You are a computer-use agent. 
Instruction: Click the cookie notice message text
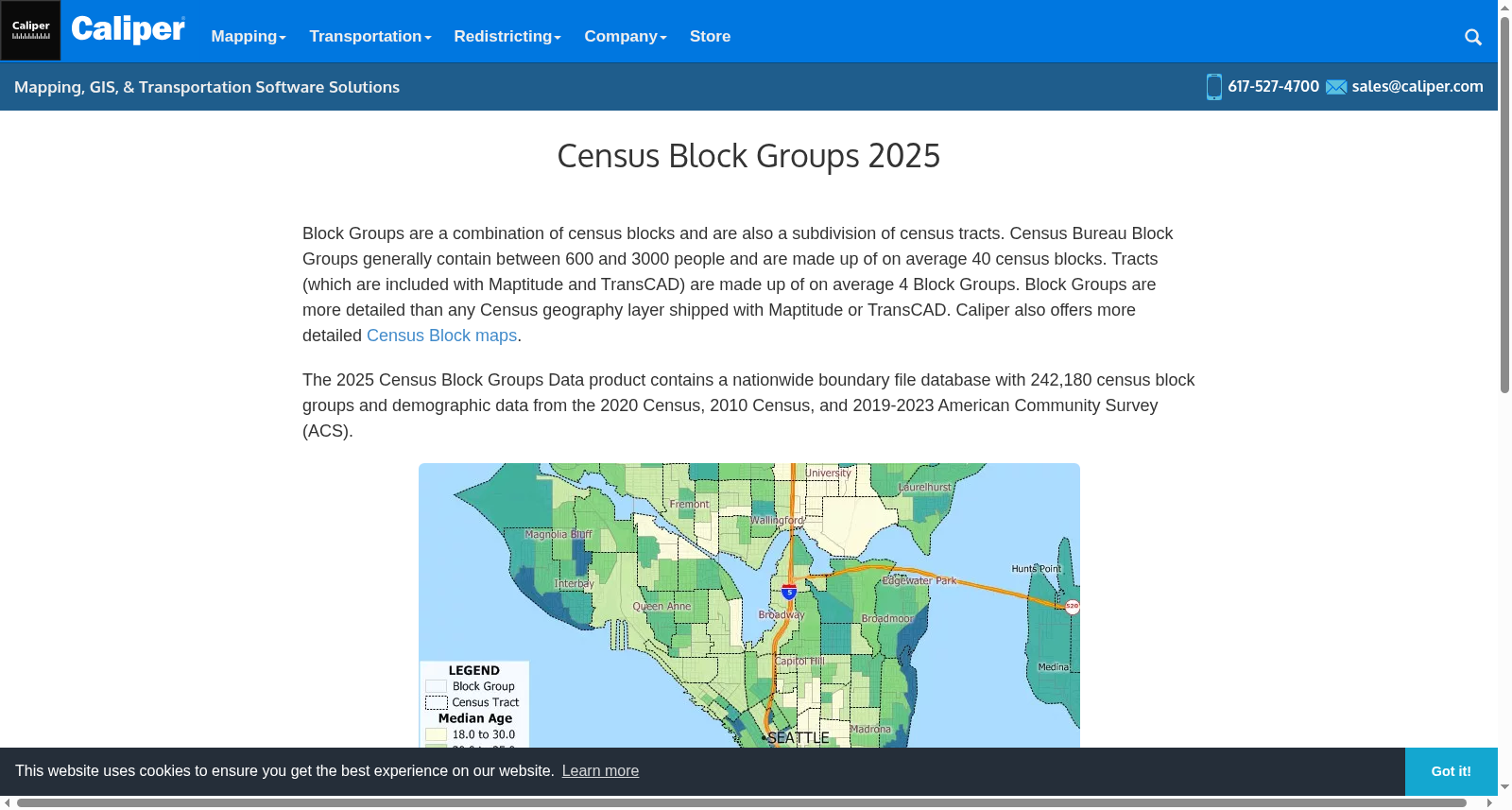[284, 771]
